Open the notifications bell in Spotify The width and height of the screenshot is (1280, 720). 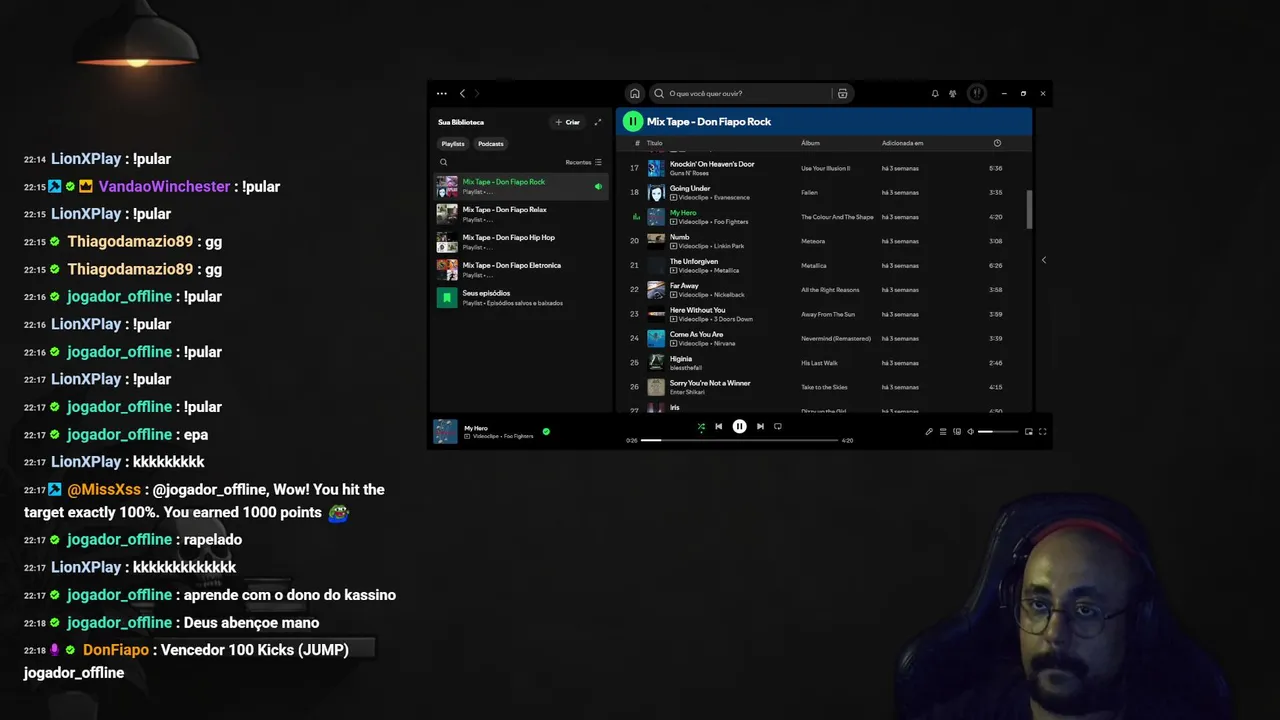coord(935,93)
